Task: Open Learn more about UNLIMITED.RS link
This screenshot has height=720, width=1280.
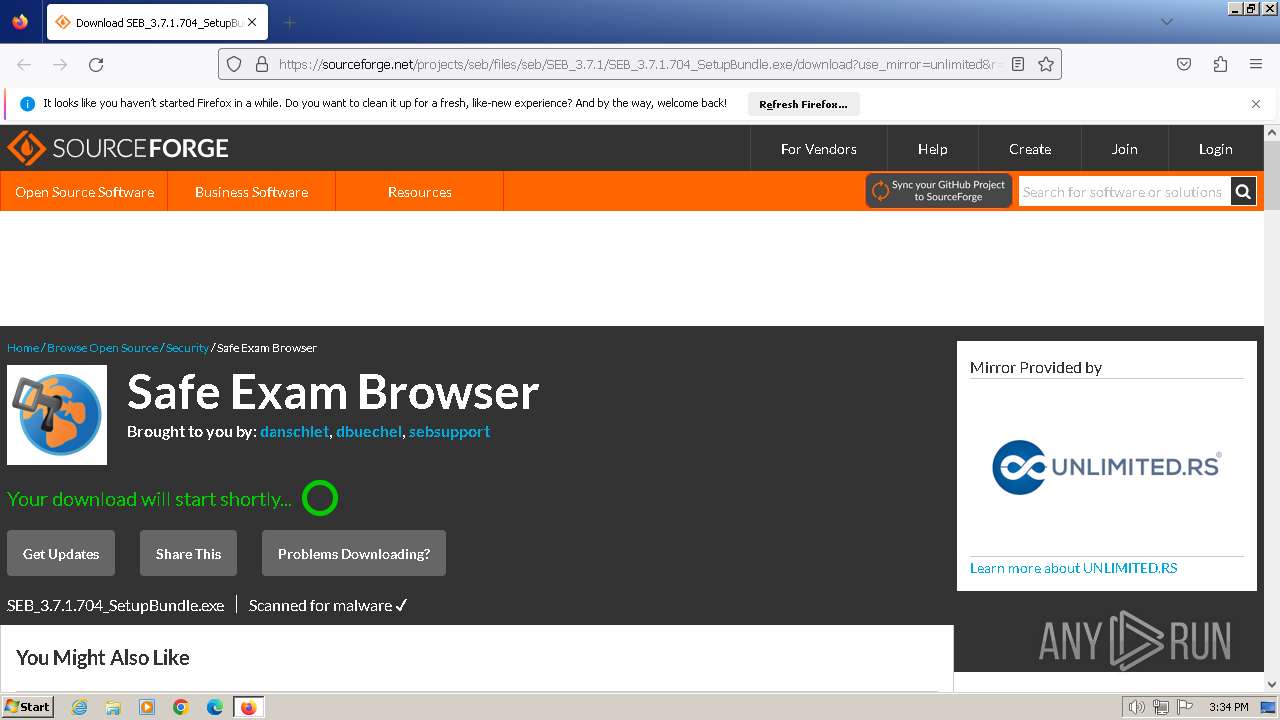Action: [x=1073, y=568]
